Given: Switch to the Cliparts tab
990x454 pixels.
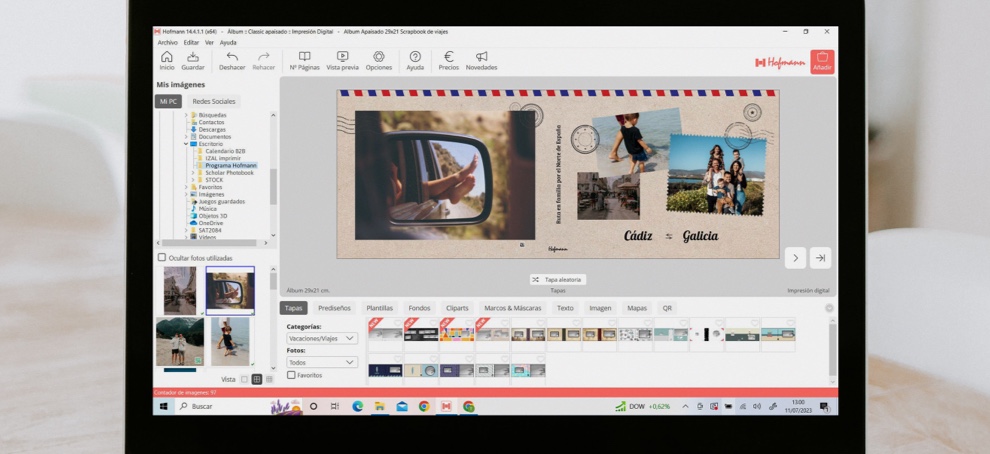Looking at the screenshot, I should click(457, 308).
